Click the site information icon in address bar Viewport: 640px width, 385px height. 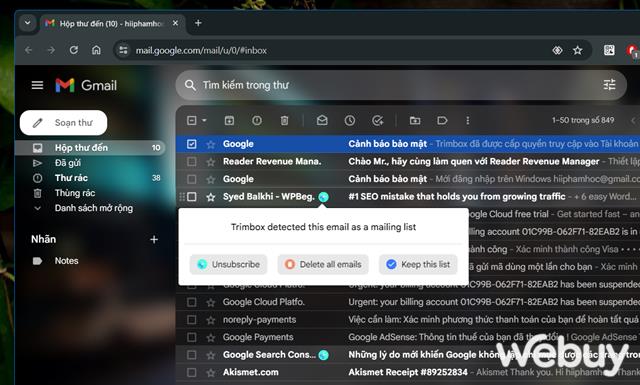coord(123,50)
